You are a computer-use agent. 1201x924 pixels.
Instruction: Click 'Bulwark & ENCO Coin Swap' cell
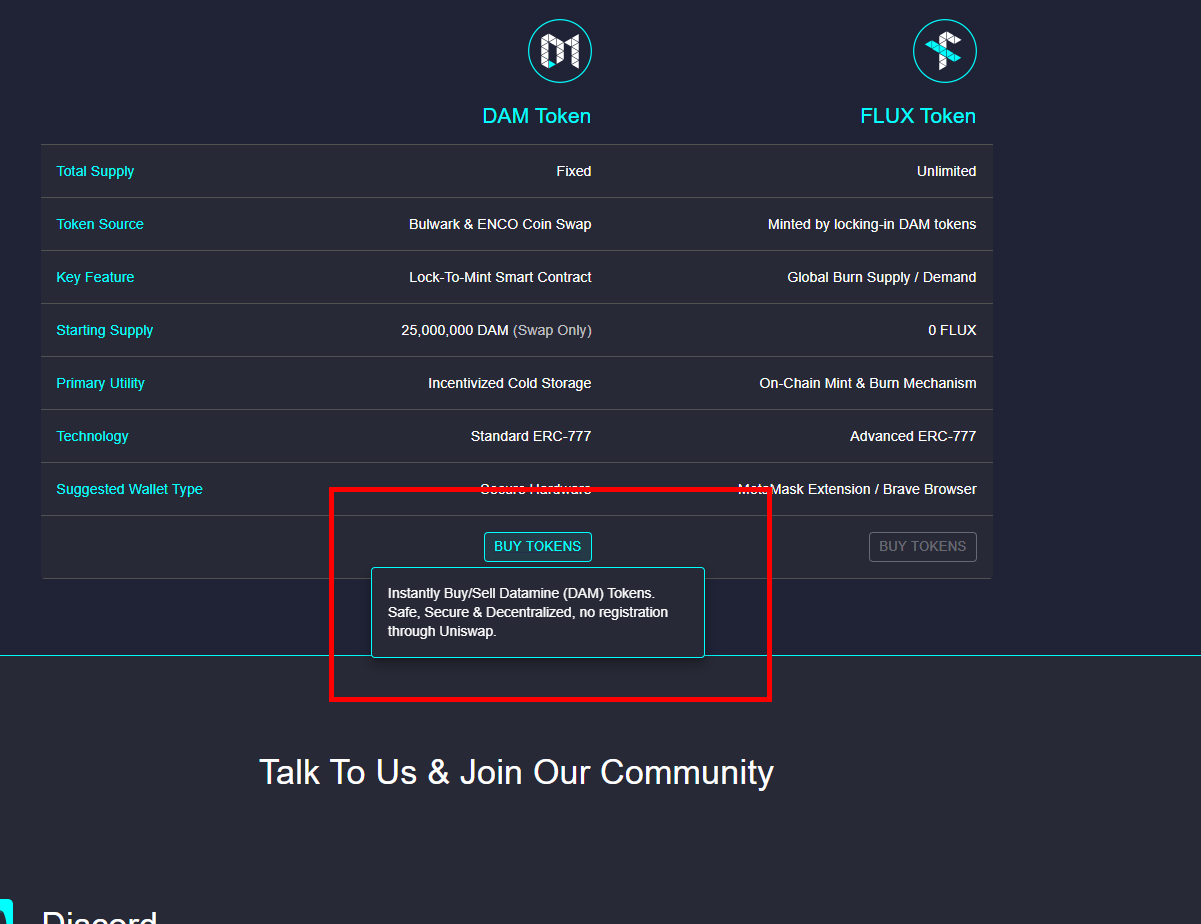click(500, 224)
